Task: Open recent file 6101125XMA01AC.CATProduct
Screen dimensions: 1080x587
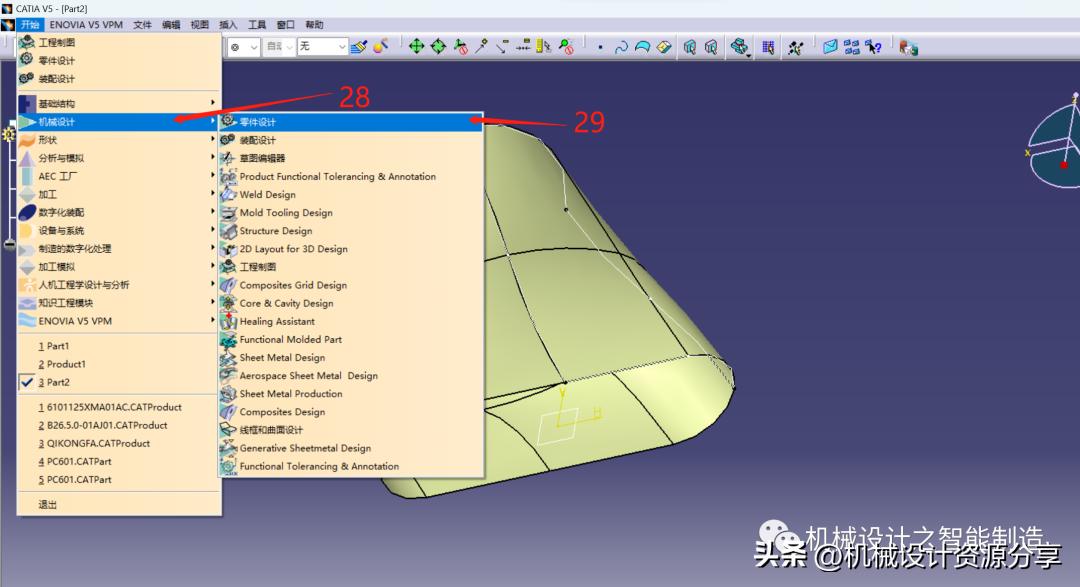Action: [109, 407]
